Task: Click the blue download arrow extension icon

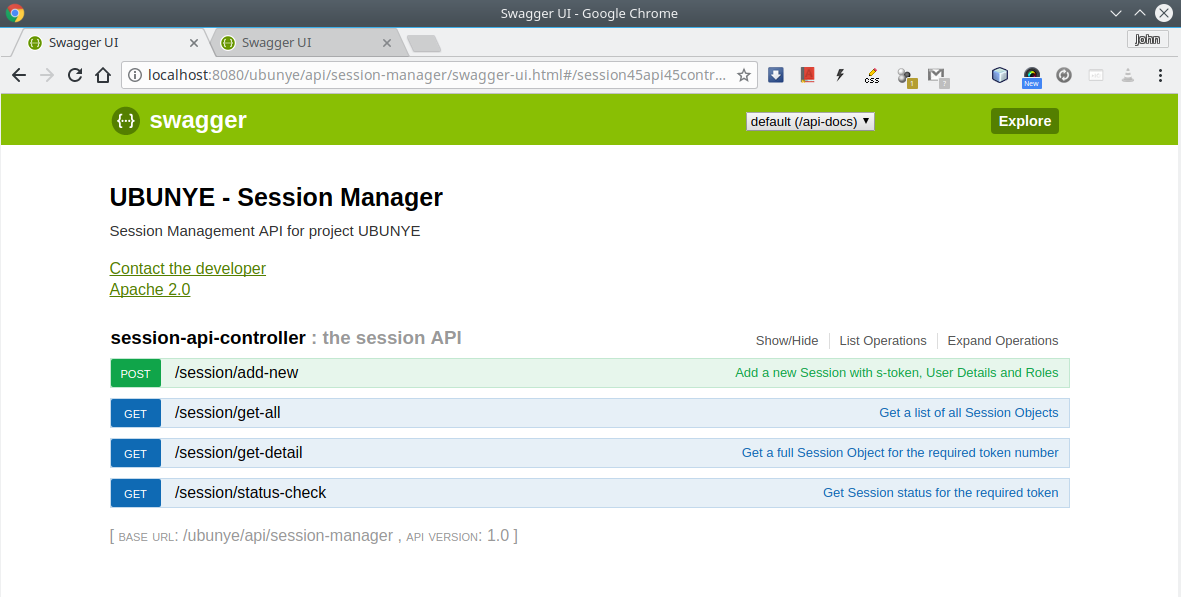Action: pos(776,75)
